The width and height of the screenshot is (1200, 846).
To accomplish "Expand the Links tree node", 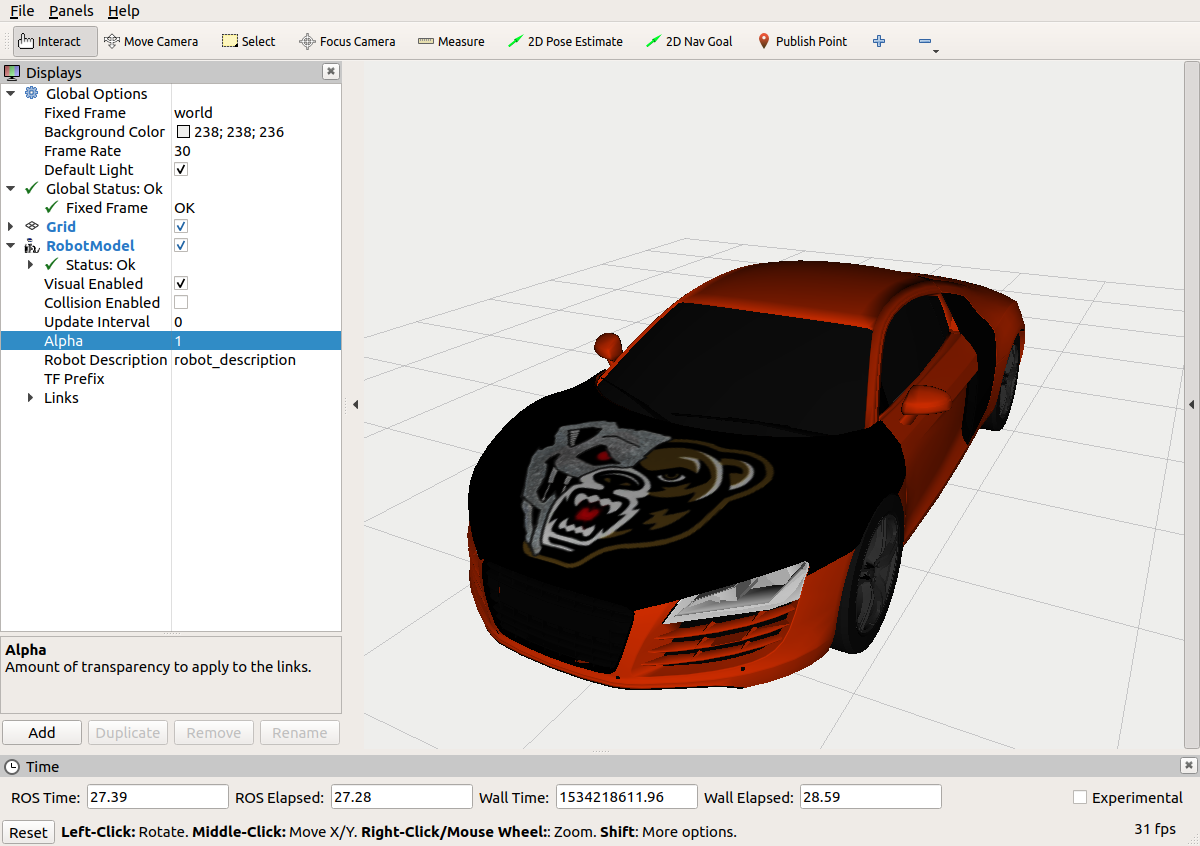I will pyautogui.click(x=31, y=397).
